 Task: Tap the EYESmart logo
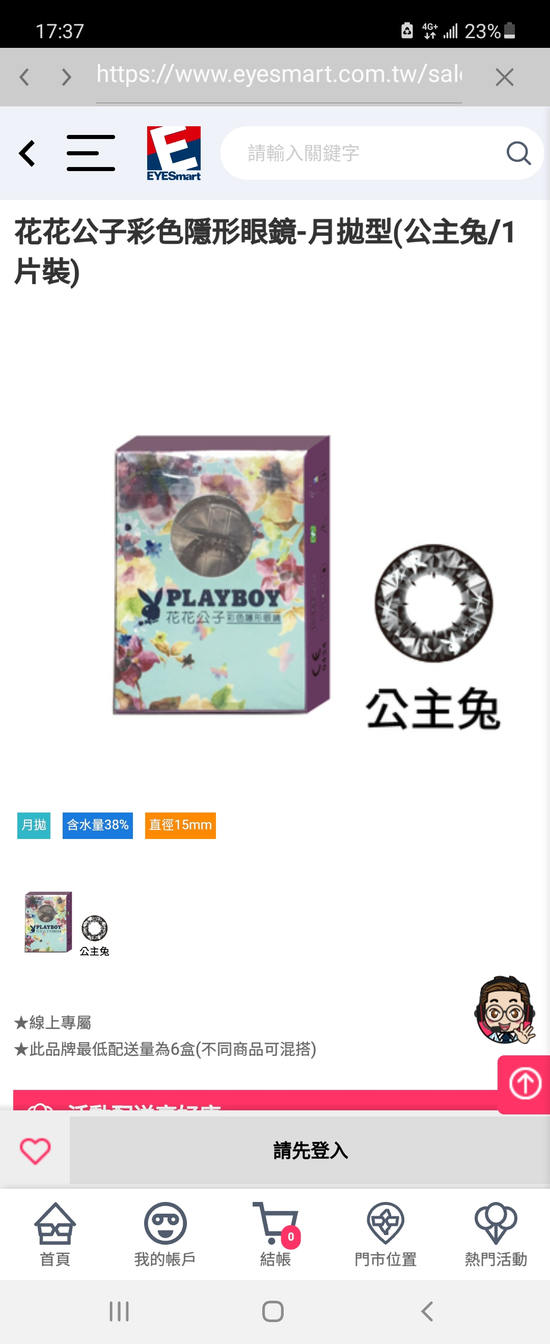coord(174,153)
